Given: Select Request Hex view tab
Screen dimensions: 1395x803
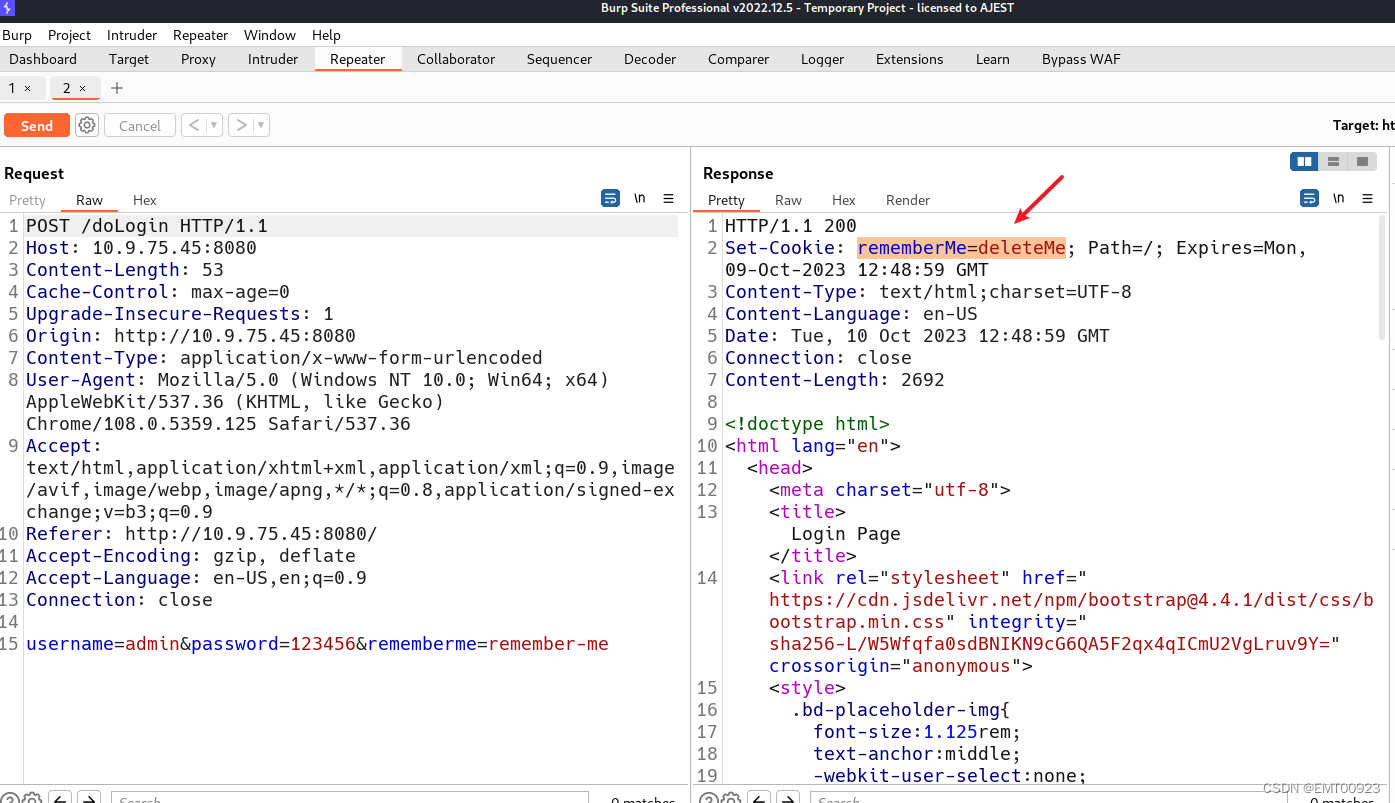Looking at the screenshot, I should pos(144,200).
